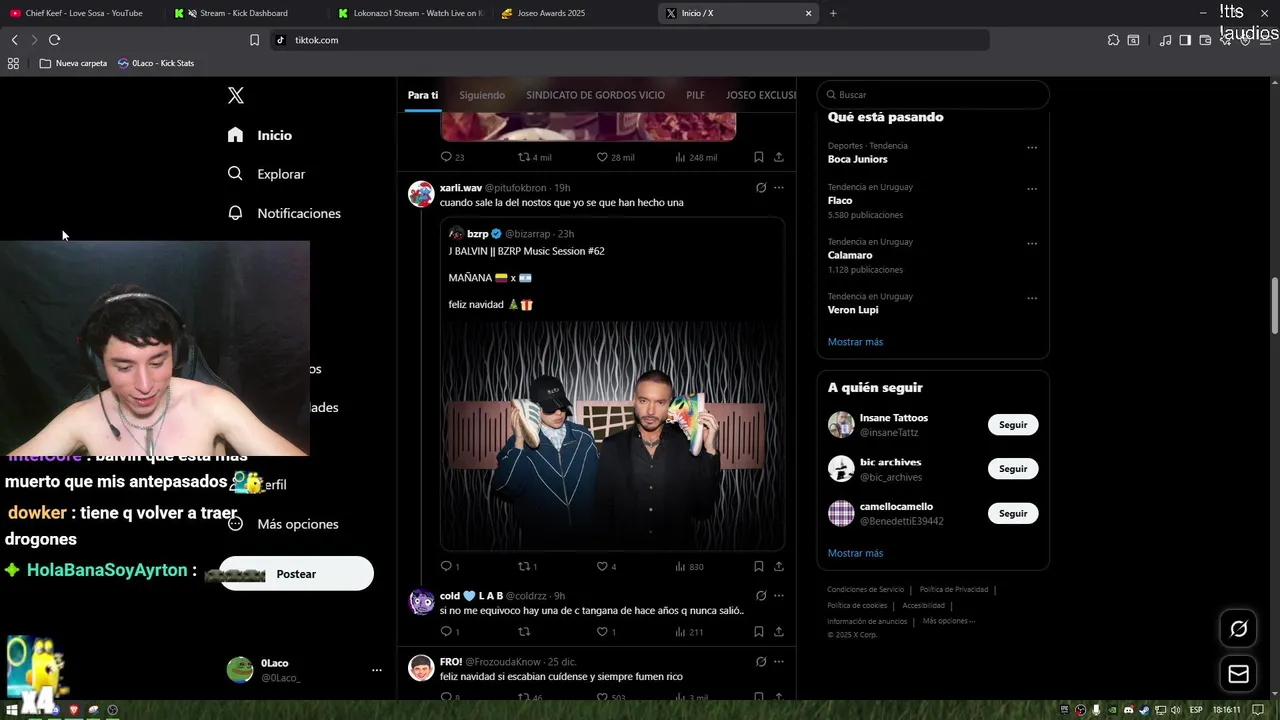1280x720 pixels.
Task: Like the cold L A B post
Action: click(606, 632)
